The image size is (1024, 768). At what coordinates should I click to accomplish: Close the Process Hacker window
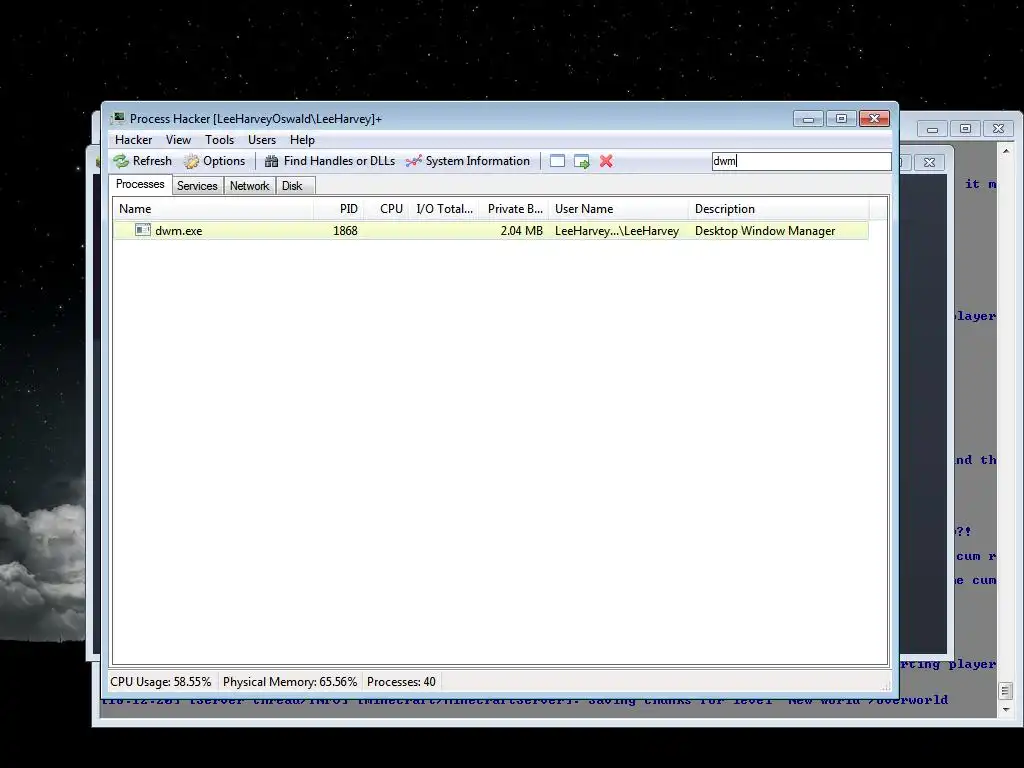[x=874, y=118]
